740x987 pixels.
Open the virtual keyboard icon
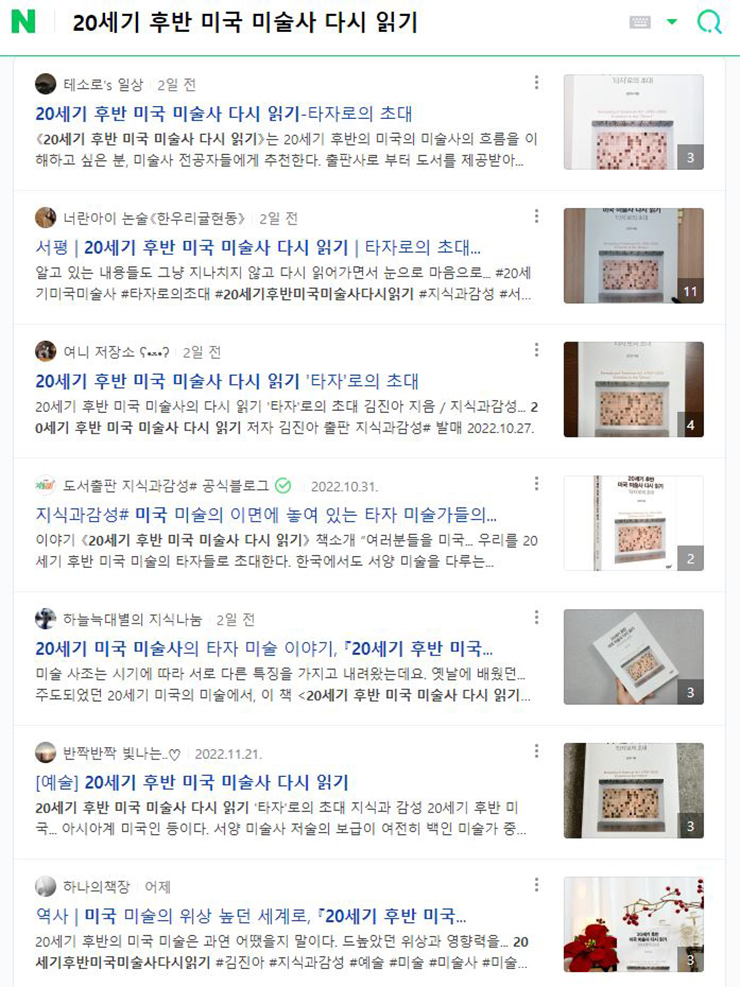pos(640,22)
